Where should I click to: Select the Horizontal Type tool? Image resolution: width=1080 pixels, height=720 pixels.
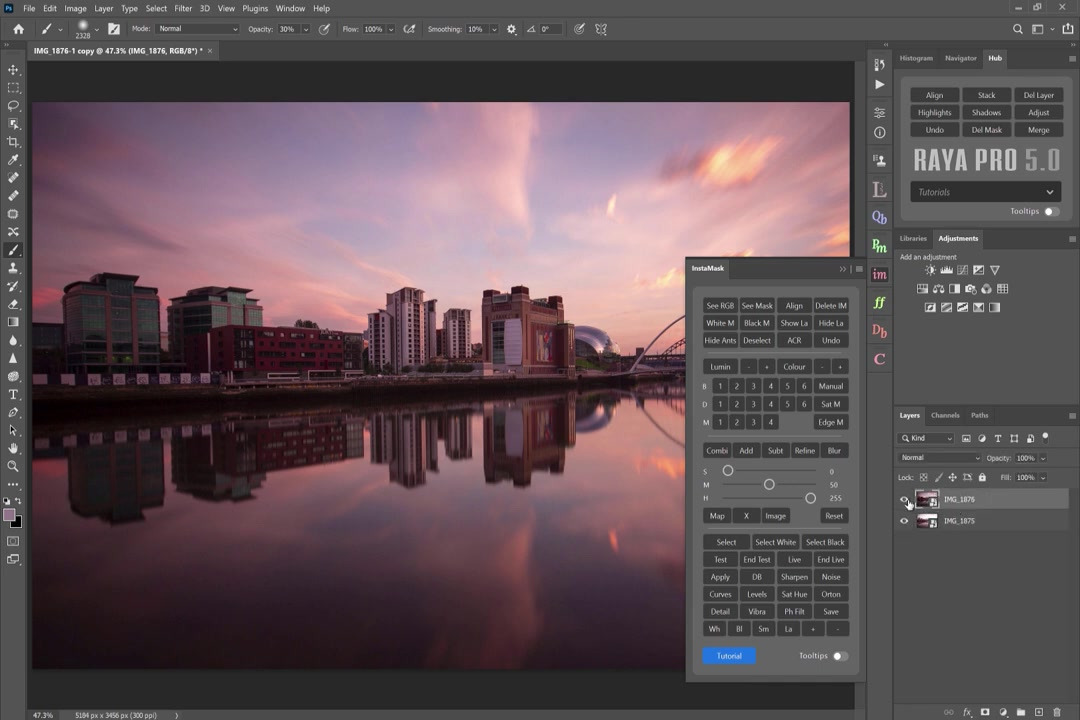[13, 394]
